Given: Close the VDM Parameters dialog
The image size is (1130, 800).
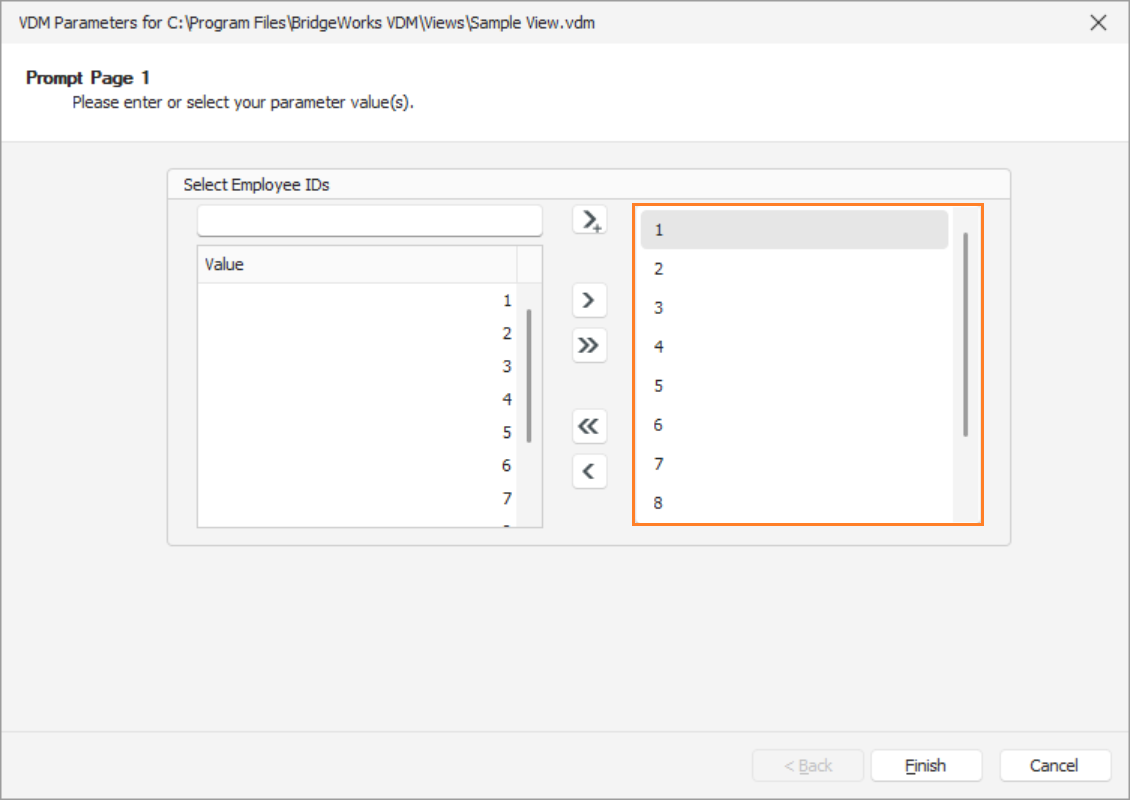Looking at the screenshot, I should click(x=1098, y=22).
